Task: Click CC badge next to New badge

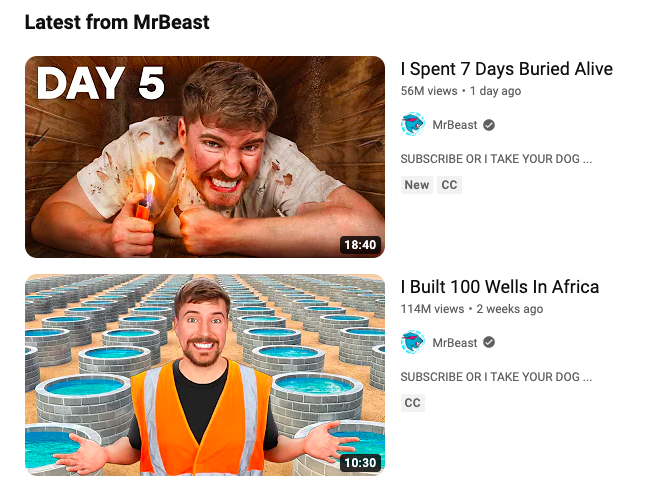Action: (449, 185)
